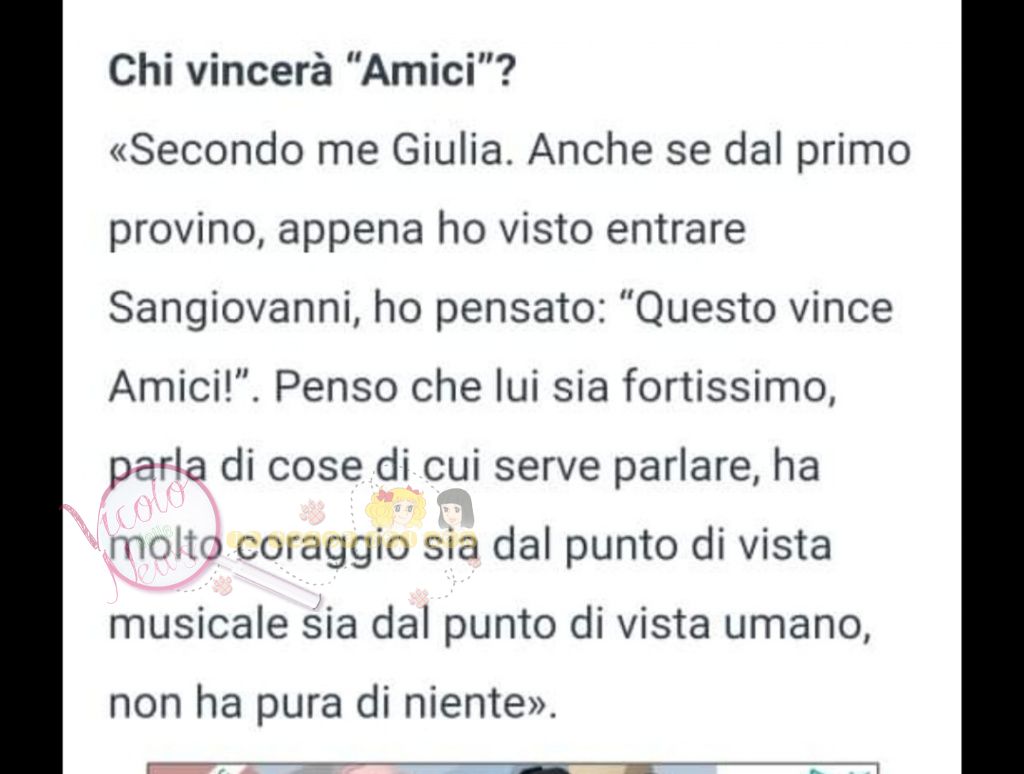The width and height of the screenshot is (1024, 774).
Task: Click the magnifying glass handle
Action: (x=270, y=580)
